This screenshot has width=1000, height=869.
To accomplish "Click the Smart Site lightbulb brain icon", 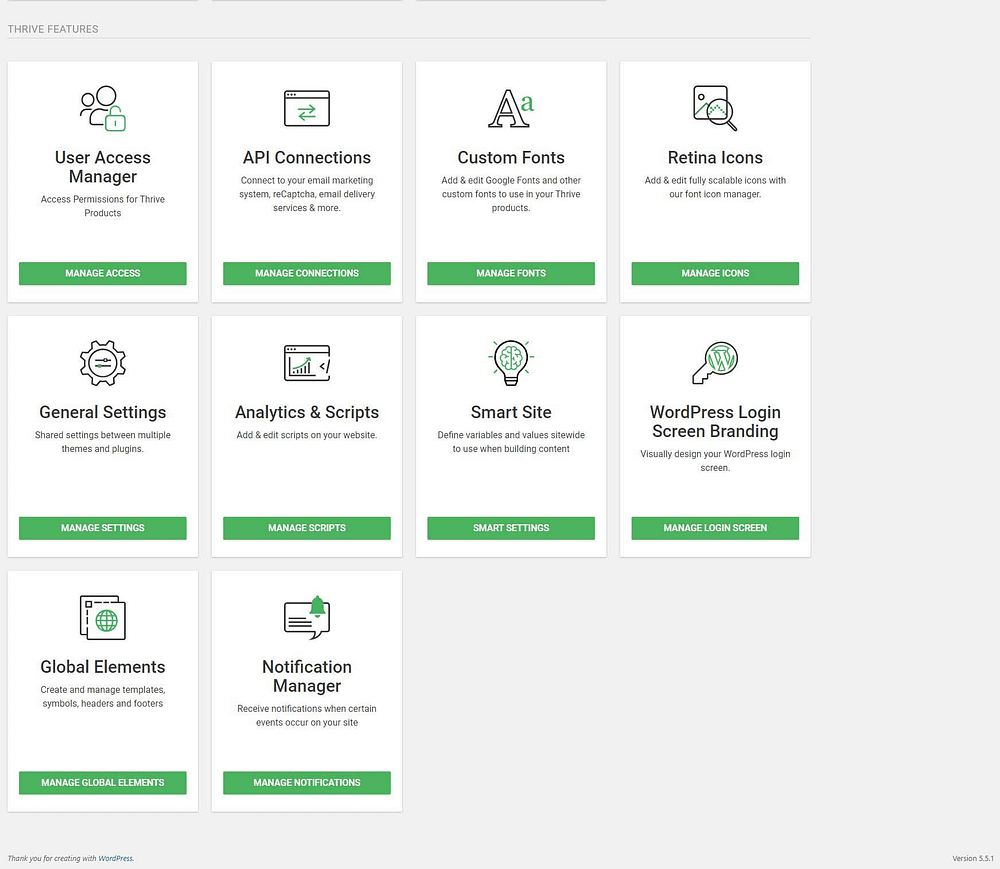I will [511, 363].
